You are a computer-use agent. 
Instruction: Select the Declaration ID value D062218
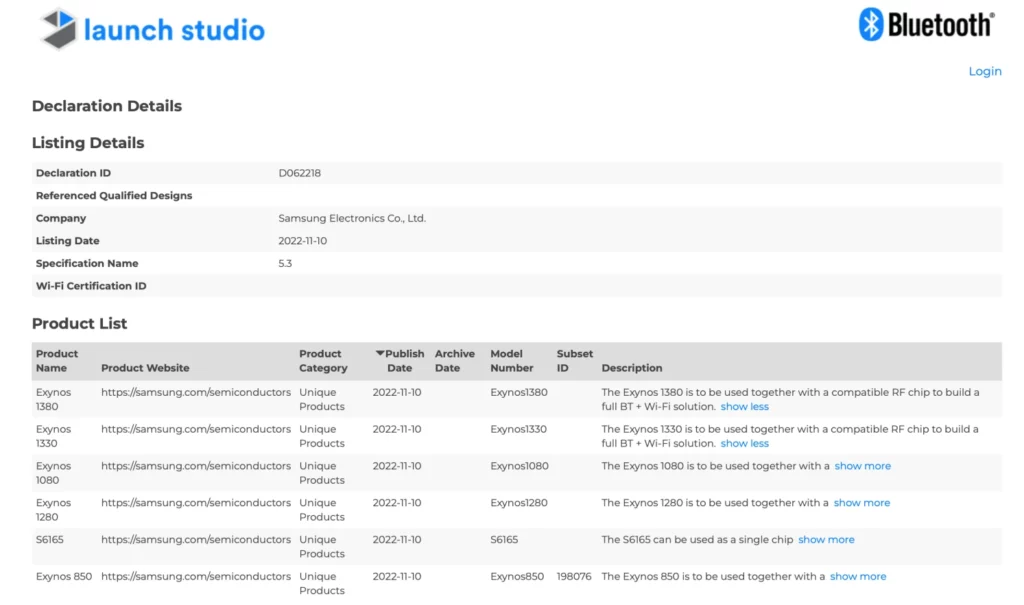pos(300,173)
